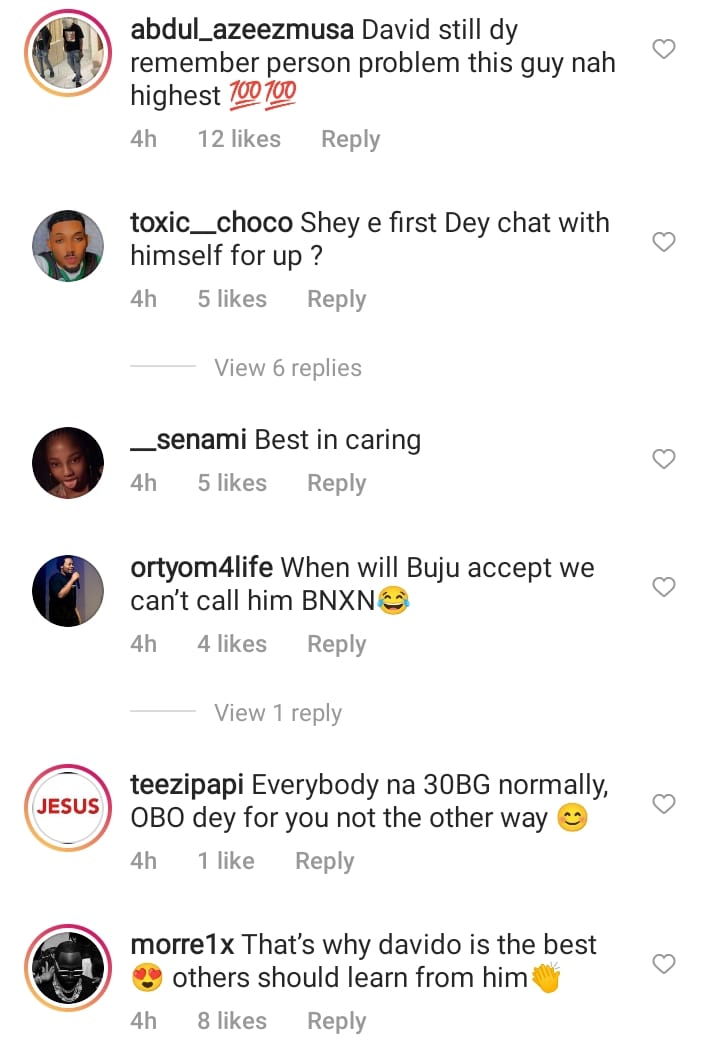The height and width of the screenshot is (1062, 720).
Task: Expand 'View 1 reply' under ortyom4life
Action: 277,713
